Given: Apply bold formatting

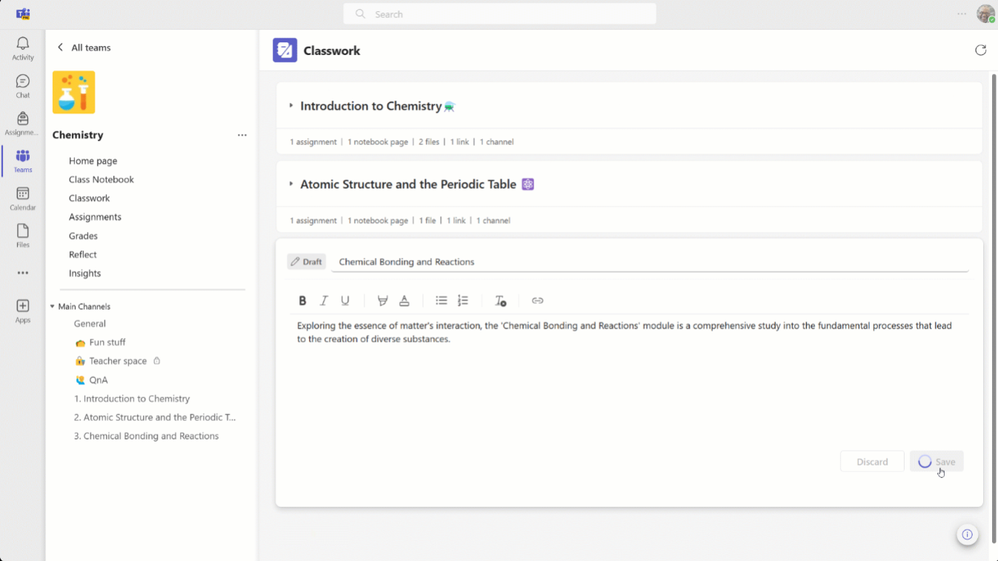Looking at the screenshot, I should click(302, 301).
